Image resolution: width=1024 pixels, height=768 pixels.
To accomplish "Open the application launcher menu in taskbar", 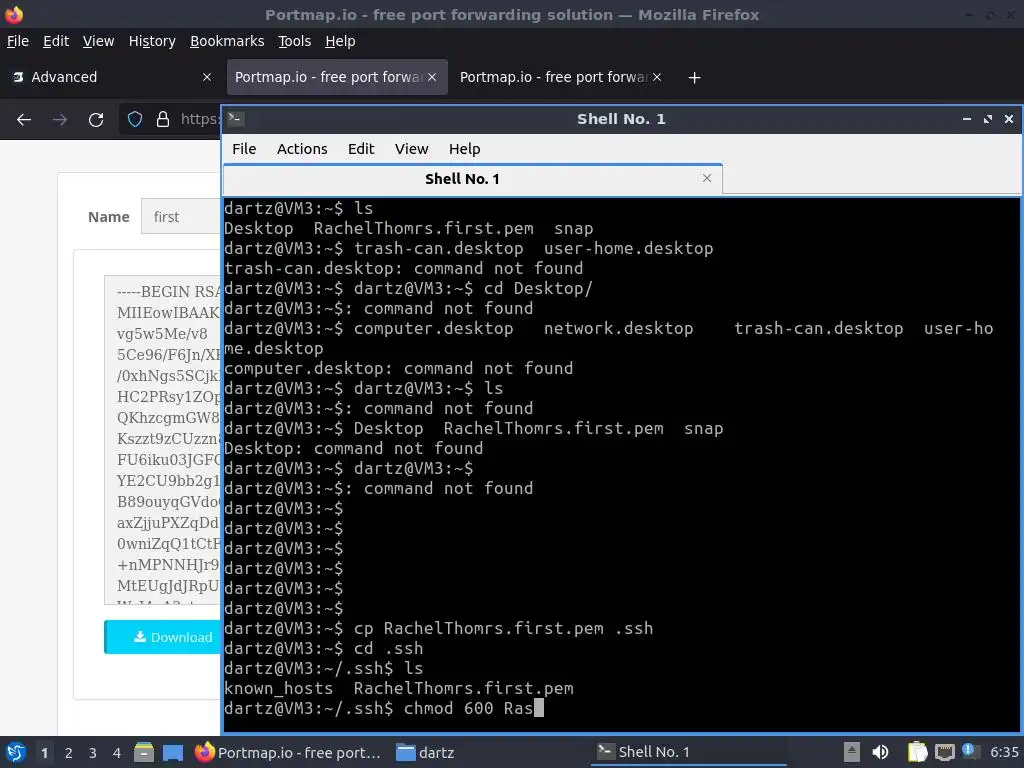I will (x=16, y=752).
